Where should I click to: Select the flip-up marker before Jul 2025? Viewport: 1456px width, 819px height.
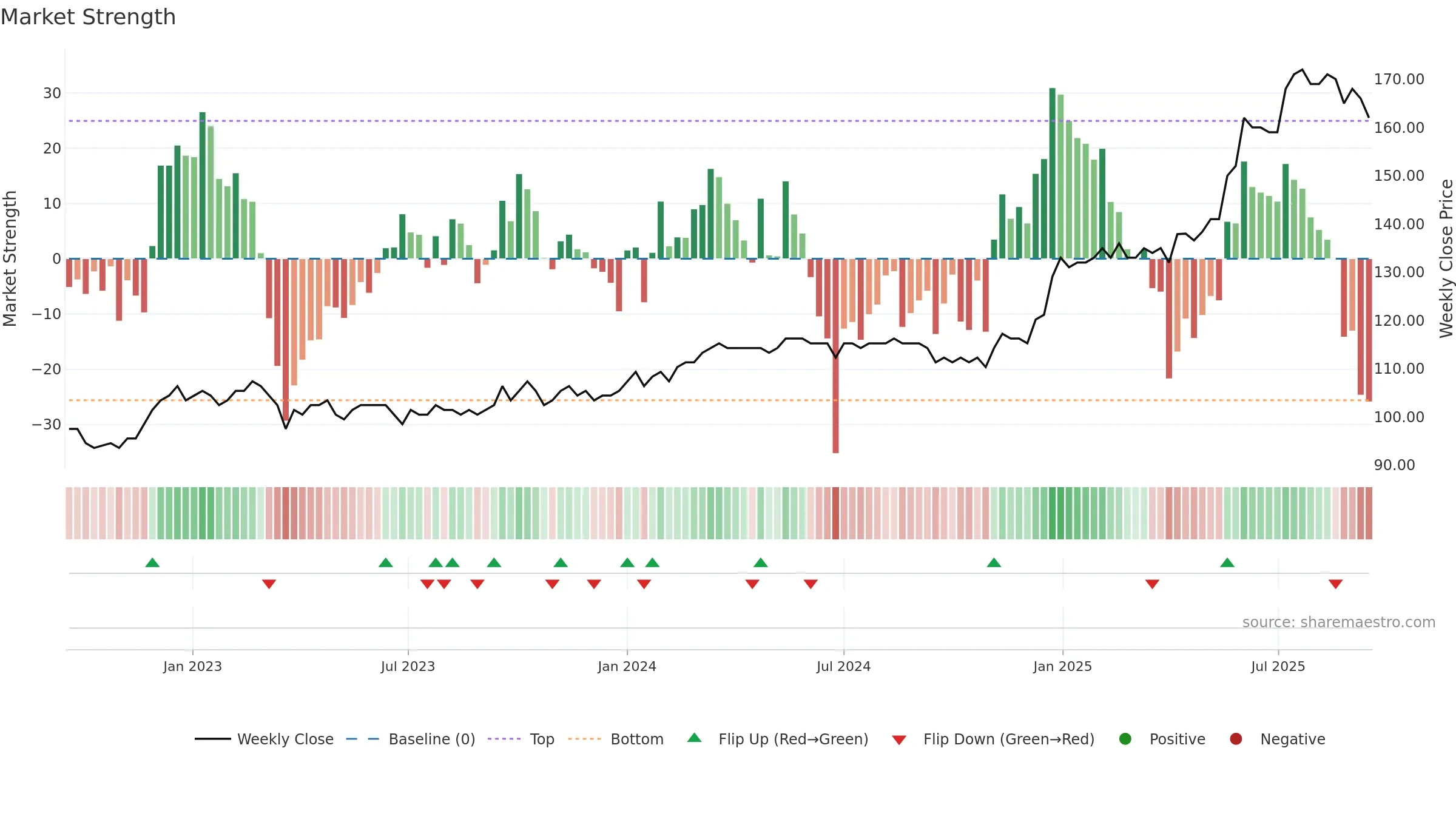coord(1227,562)
